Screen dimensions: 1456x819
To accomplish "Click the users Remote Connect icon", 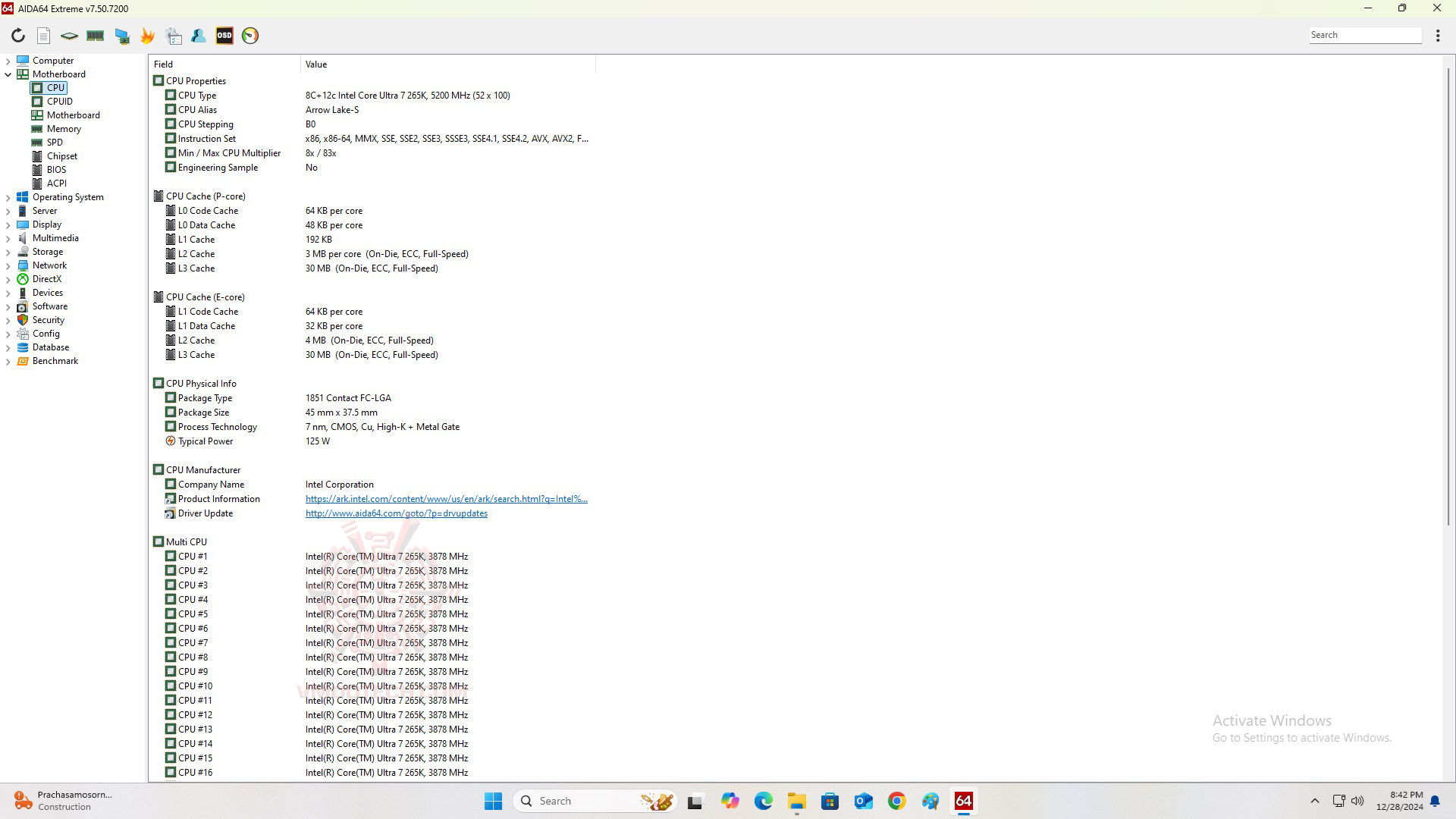I will [199, 36].
